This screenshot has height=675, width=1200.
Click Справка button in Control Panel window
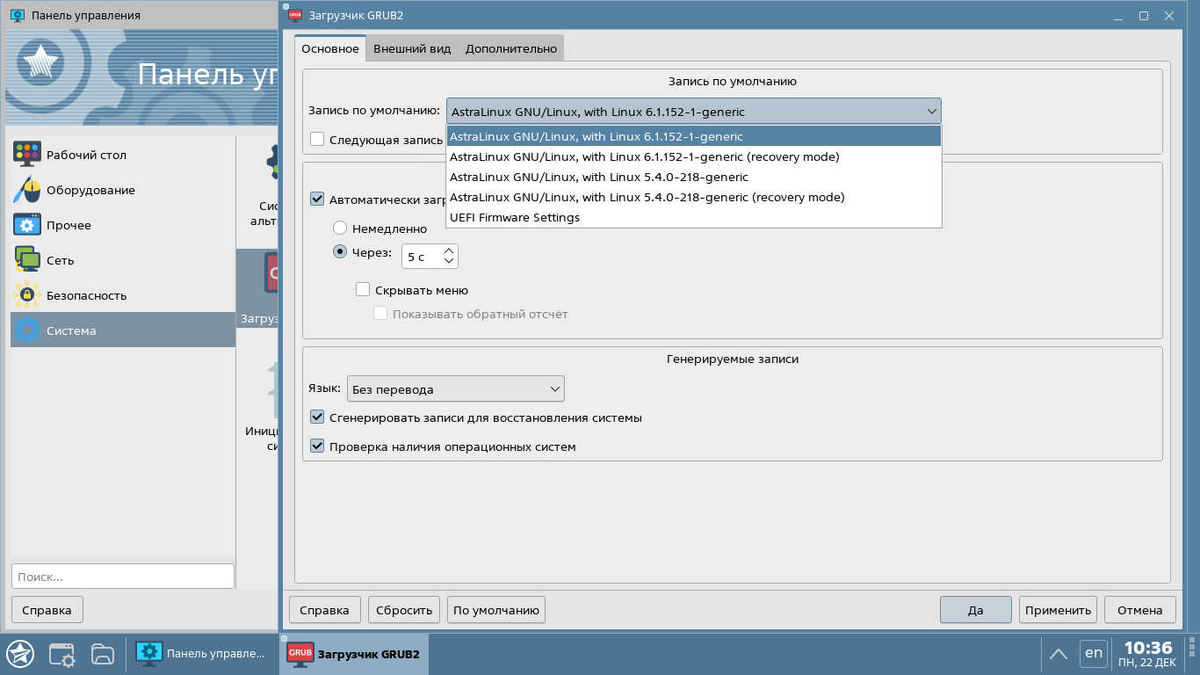coord(47,609)
